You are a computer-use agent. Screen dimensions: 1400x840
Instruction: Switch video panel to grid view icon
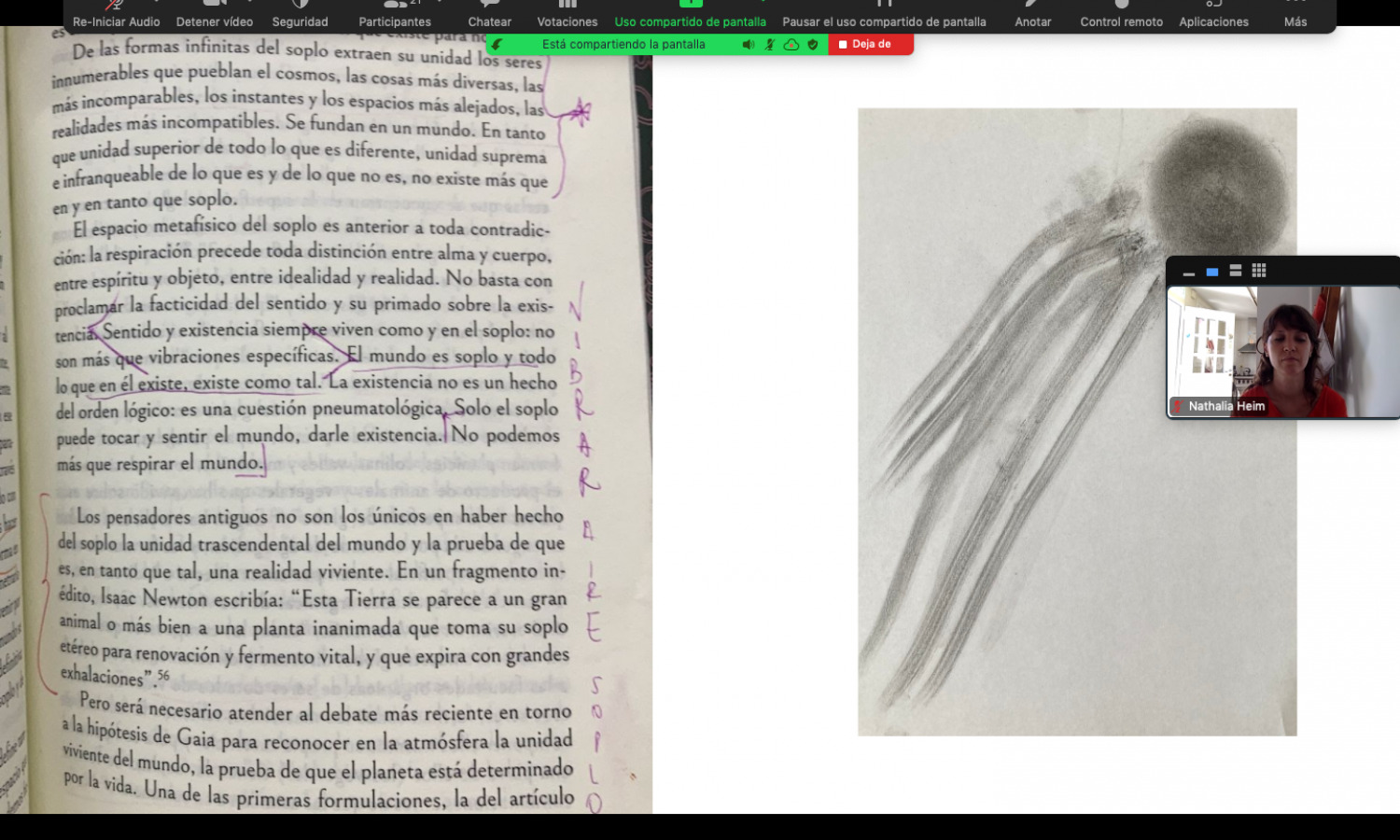click(x=1259, y=271)
